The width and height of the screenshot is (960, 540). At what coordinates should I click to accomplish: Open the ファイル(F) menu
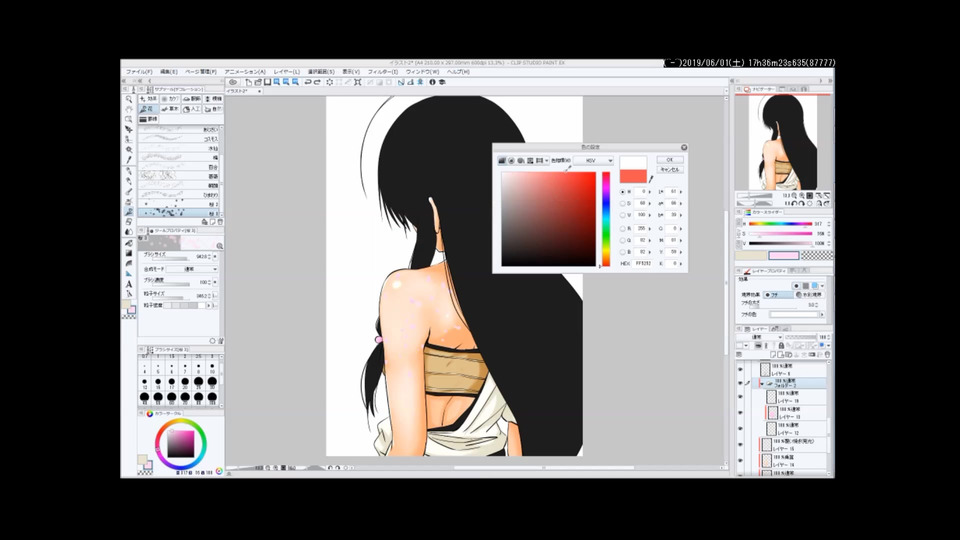coord(138,72)
